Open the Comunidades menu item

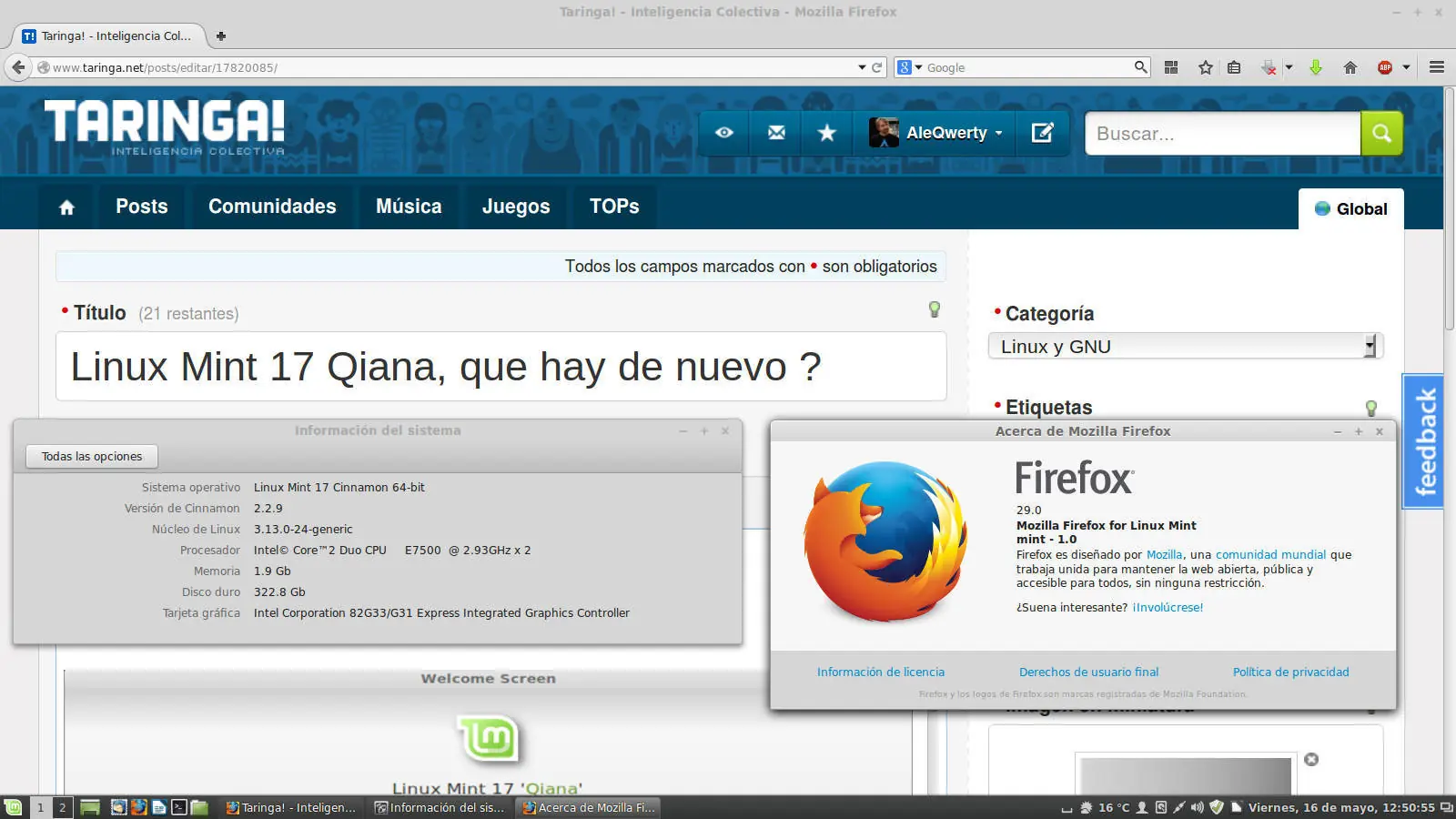tap(272, 207)
